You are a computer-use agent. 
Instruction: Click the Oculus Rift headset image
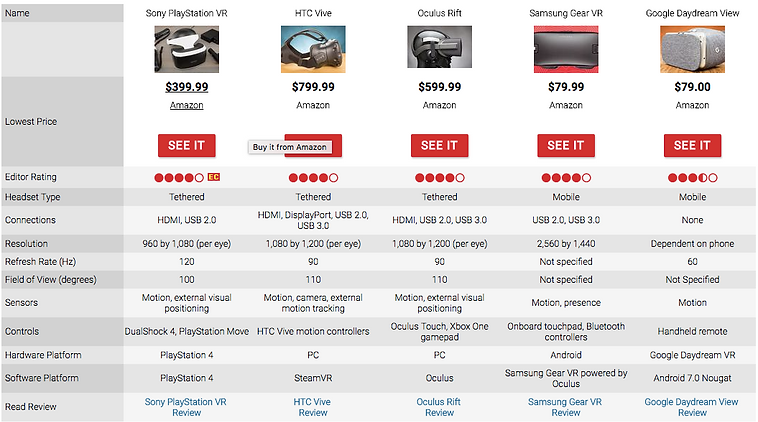click(439, 47)
